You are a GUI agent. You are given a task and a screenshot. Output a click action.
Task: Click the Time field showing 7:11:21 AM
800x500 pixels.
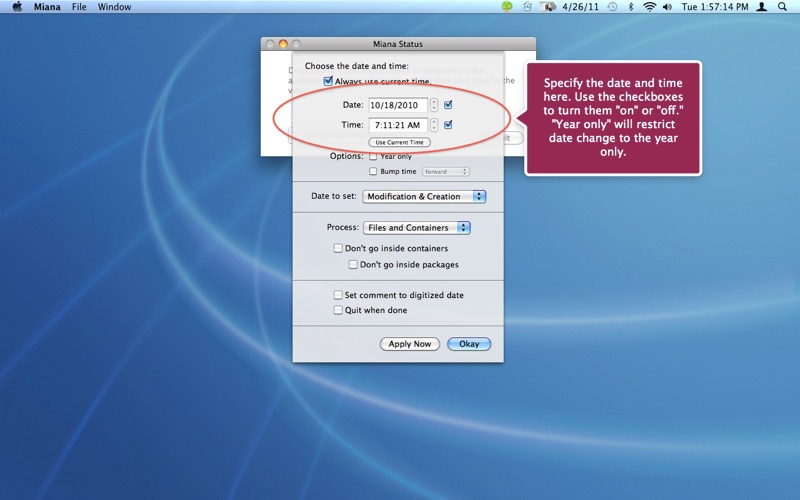click(398, 125)
